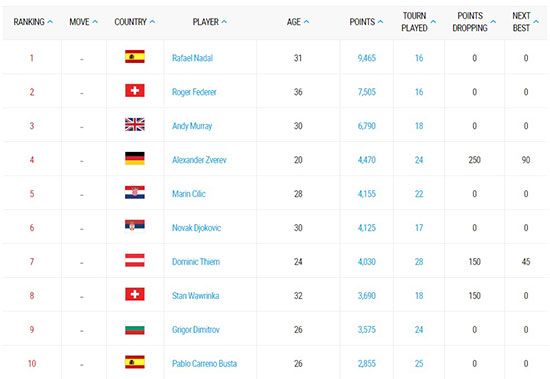This screenshot has height=379, width=550.
Task: Open Thiem's 28 tournaments played link
Action: (419, 262)
